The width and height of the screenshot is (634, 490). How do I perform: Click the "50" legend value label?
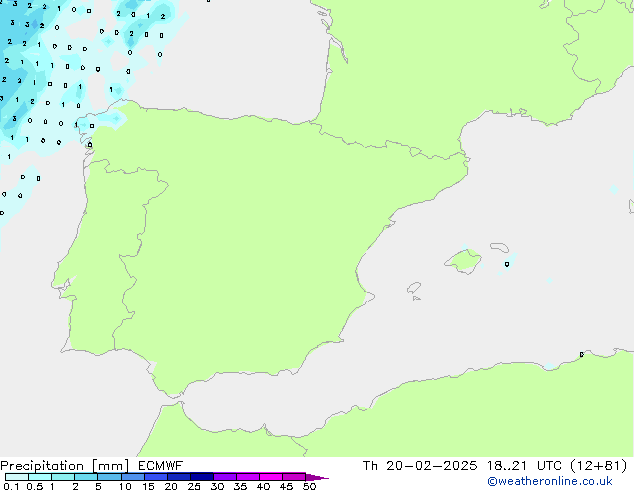pos(309,486)
